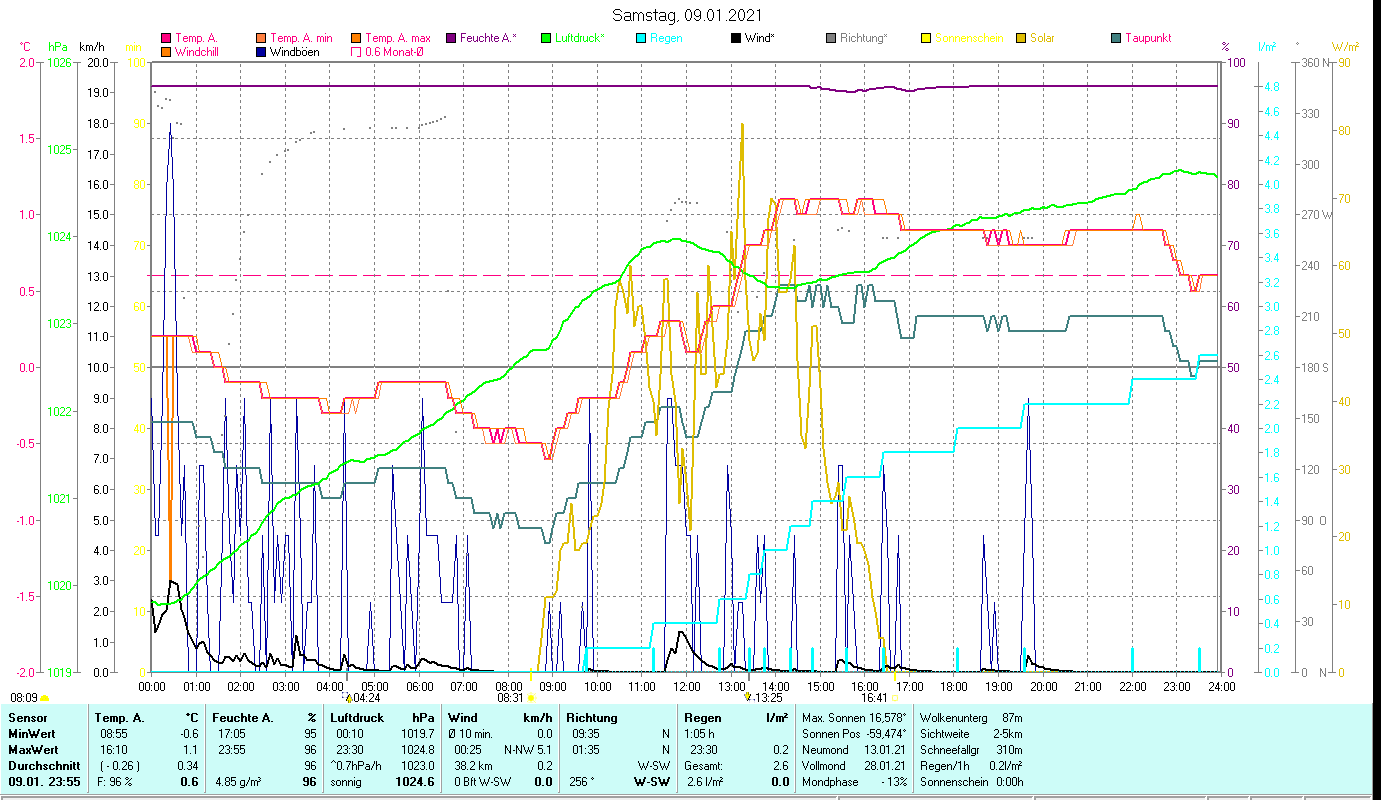
Task: Click the outlined 0.6 Monat-Ø legend square
Action: pos(356,51)
